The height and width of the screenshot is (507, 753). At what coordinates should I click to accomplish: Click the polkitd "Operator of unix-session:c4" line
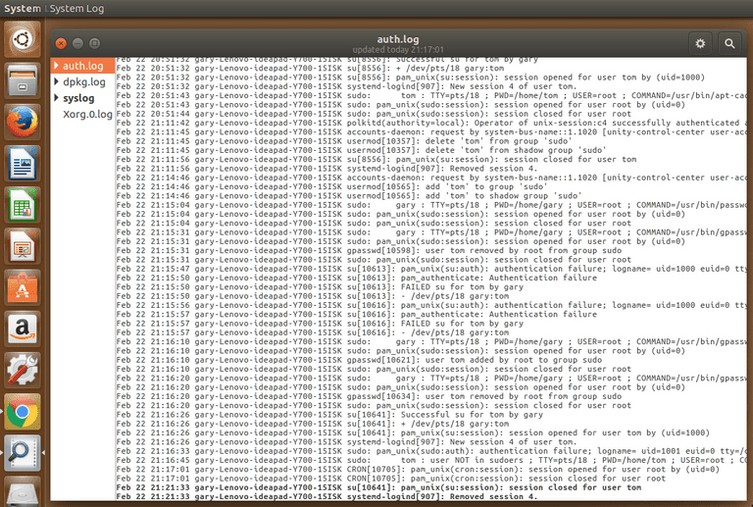431,123
